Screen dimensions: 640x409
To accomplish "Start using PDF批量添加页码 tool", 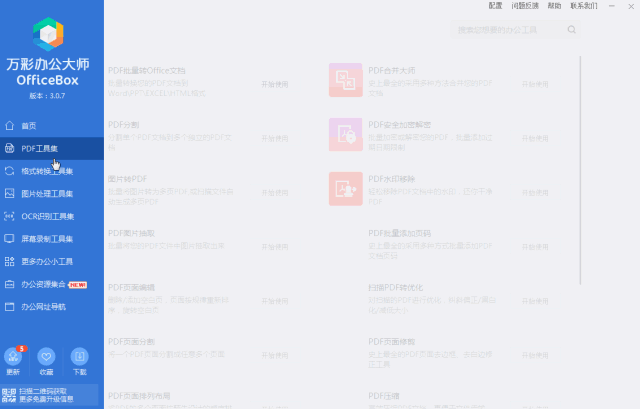I will pos(535,247).
